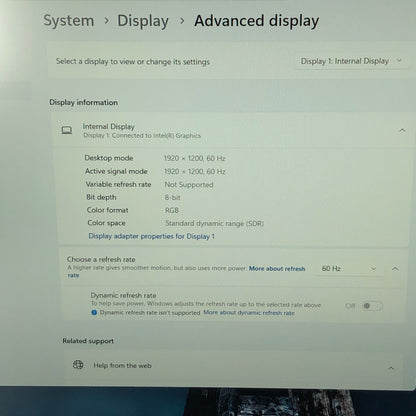Click the Related support heading
416x416 pixels.
tap(88, 341)
